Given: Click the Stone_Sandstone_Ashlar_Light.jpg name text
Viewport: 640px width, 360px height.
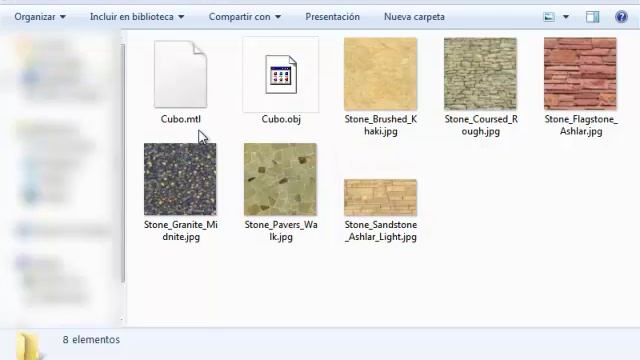Looking at the screenshot, I should click(x=380, y=231).
